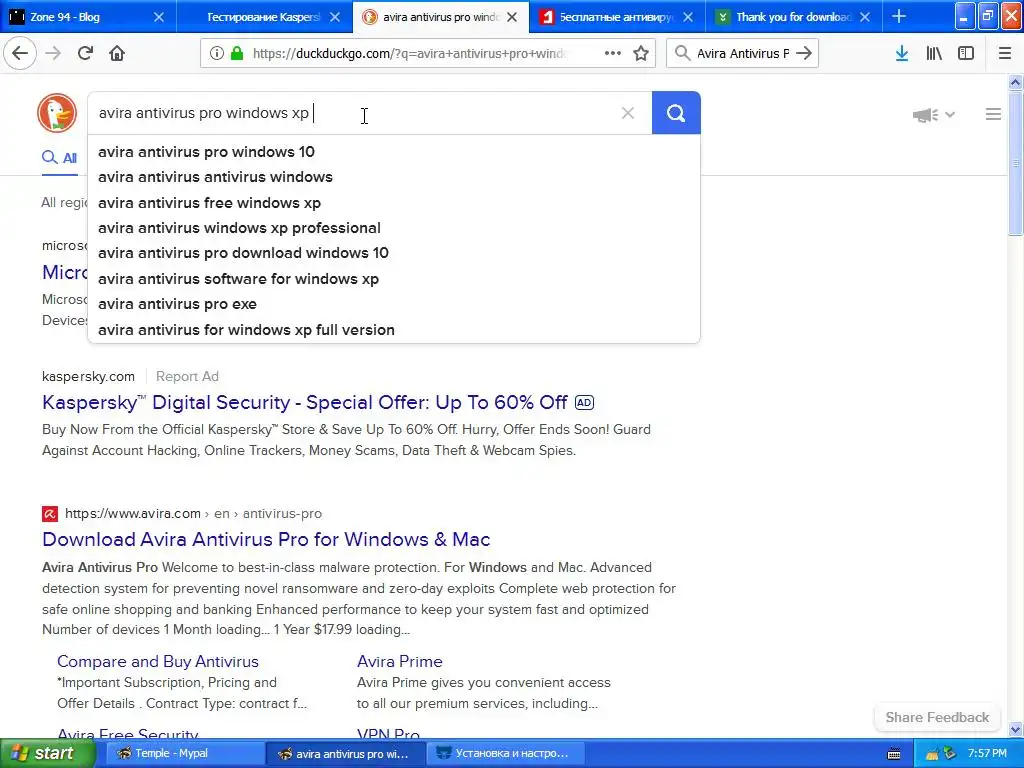This screenshot has height=768, width=1024.
Task: Click the green padlock security icon
Action: [237, 53]
